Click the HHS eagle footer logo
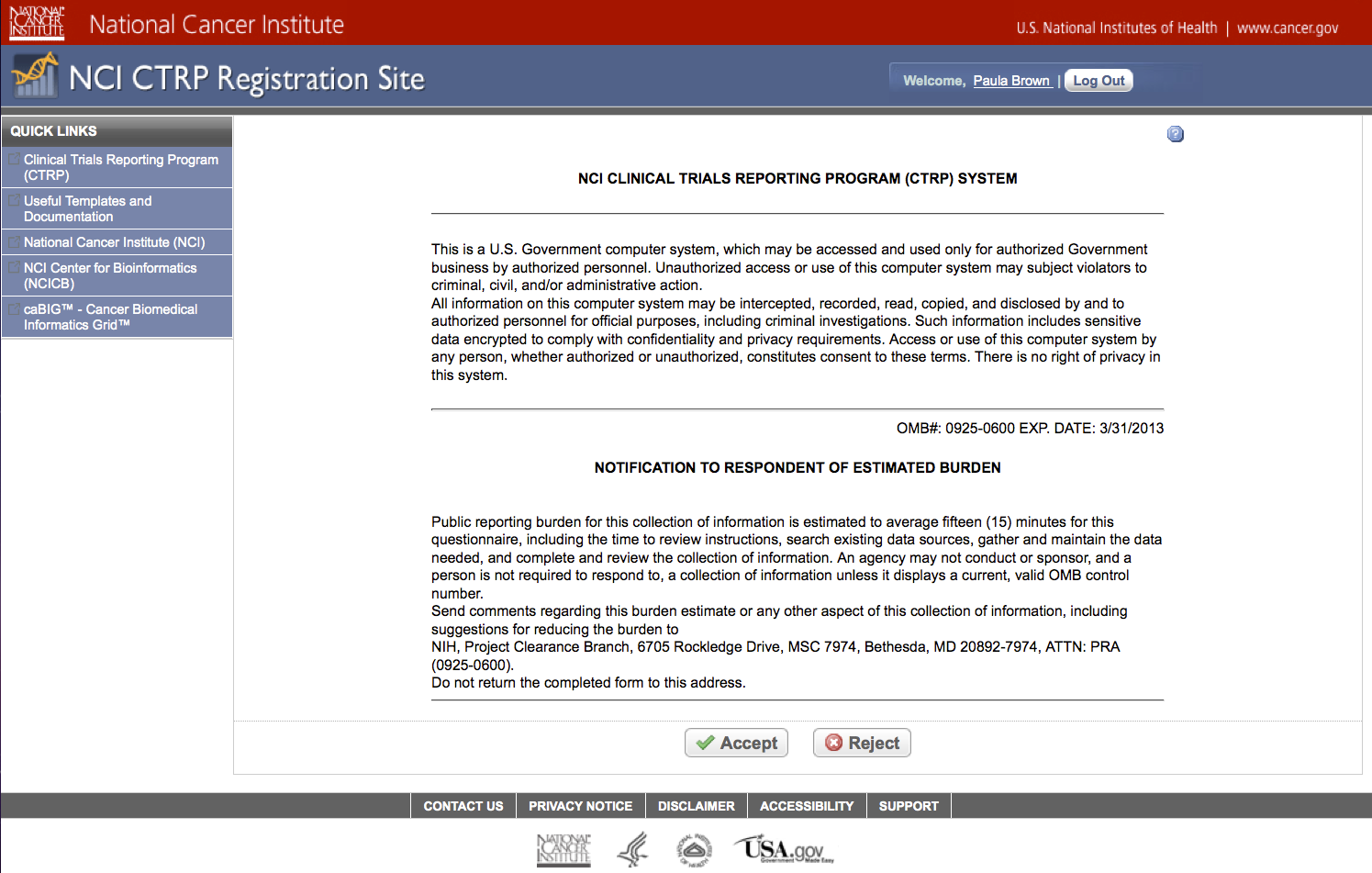Image resolution: width=1372 pixels, height=873 pixels. click(632, 850)
